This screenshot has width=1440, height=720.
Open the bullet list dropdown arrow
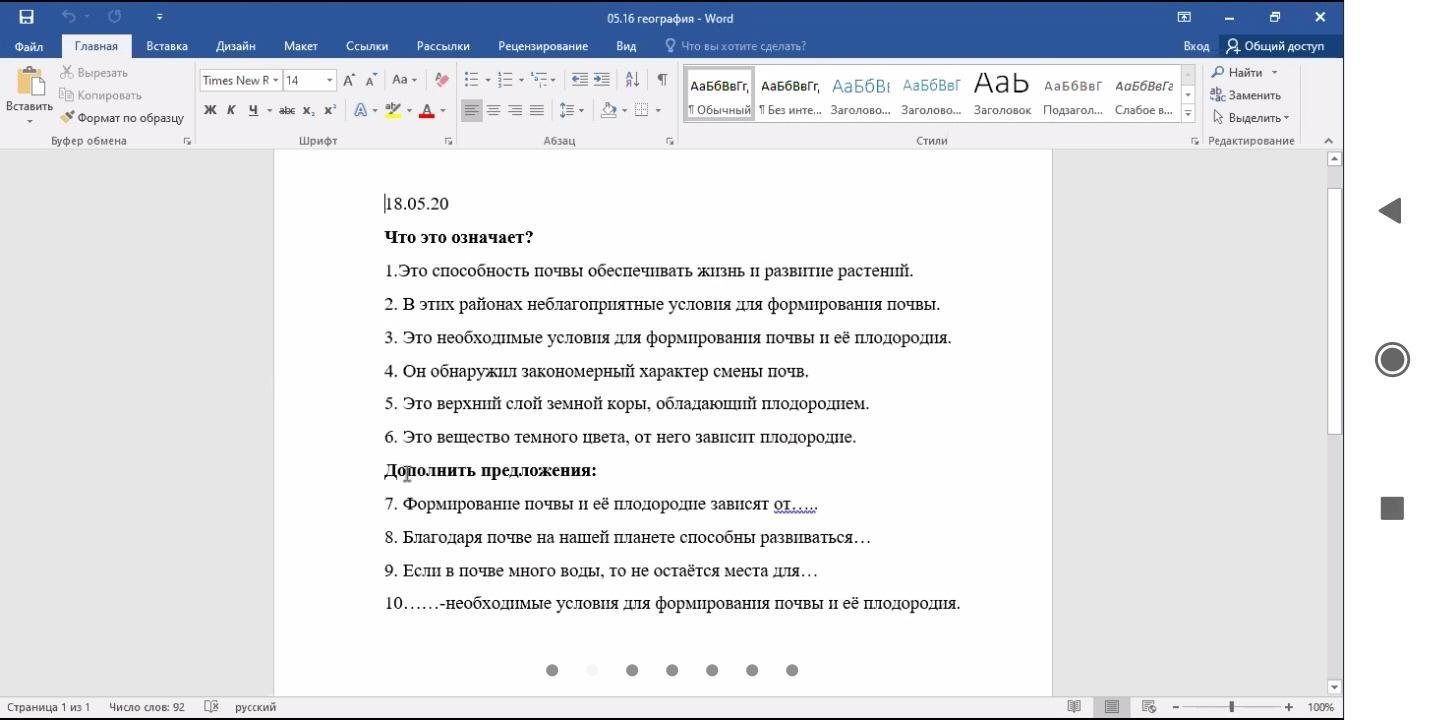point(487,80)
